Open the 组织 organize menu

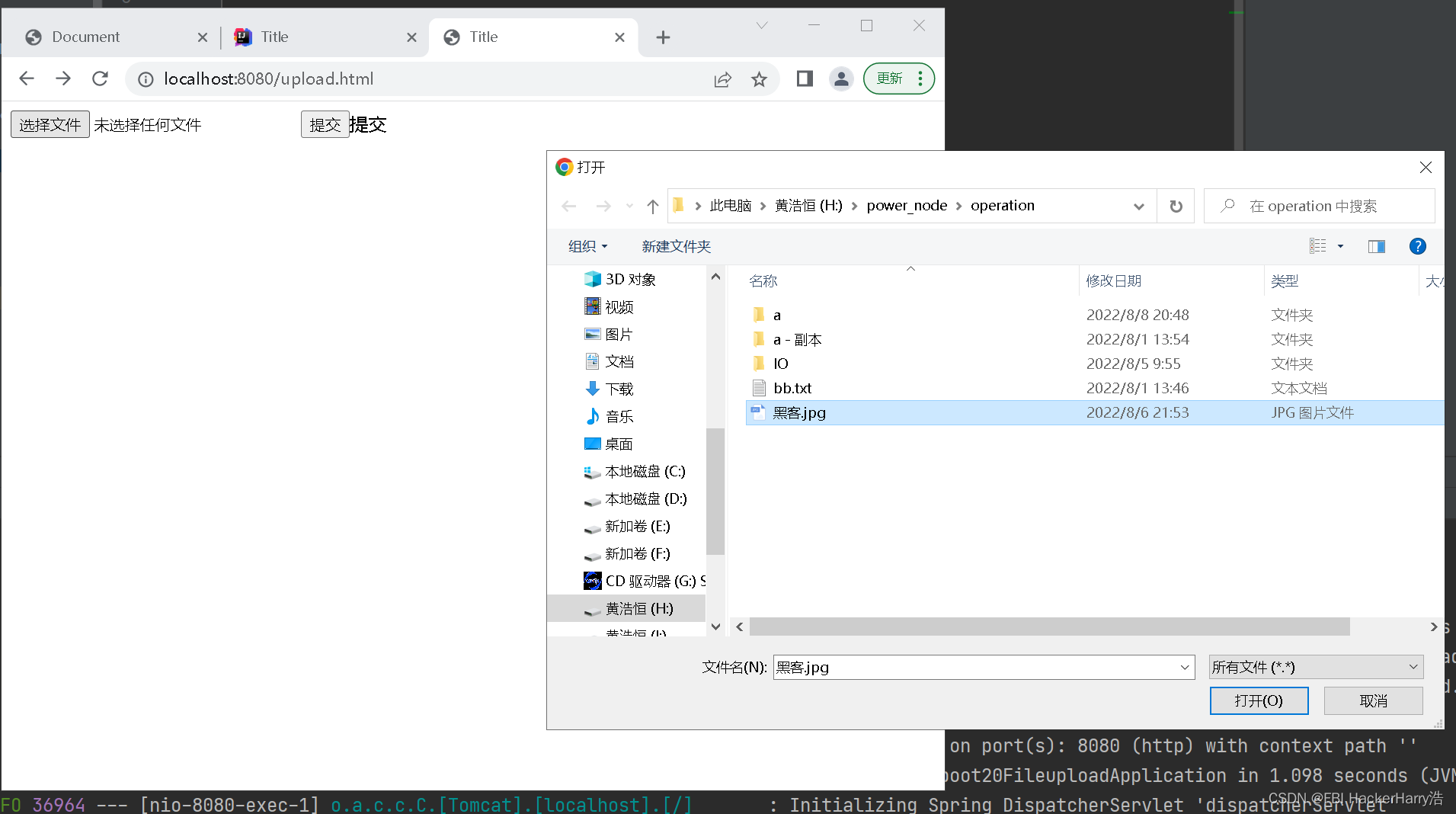(587, 246)
